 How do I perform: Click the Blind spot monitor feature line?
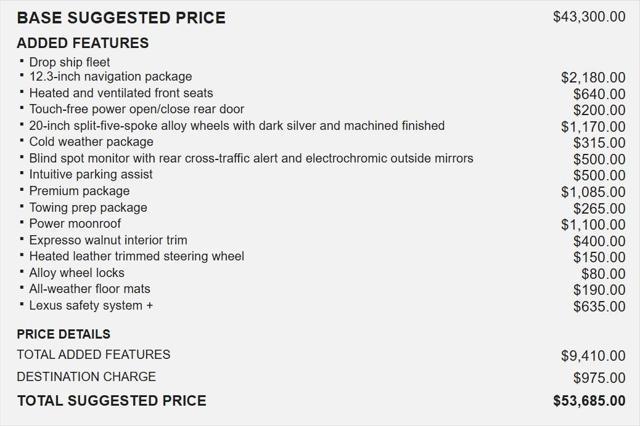point(251,158)
